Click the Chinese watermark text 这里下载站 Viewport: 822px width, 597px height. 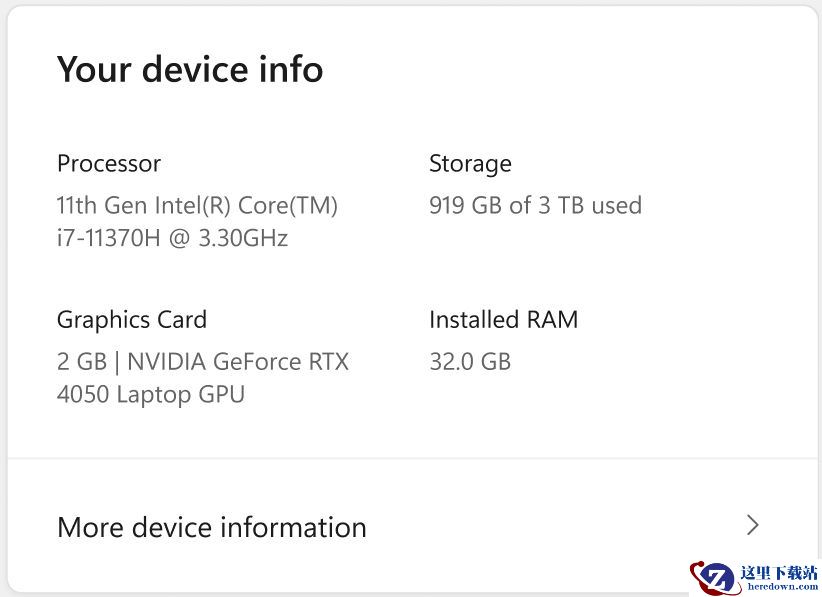[x=780, y=572]
